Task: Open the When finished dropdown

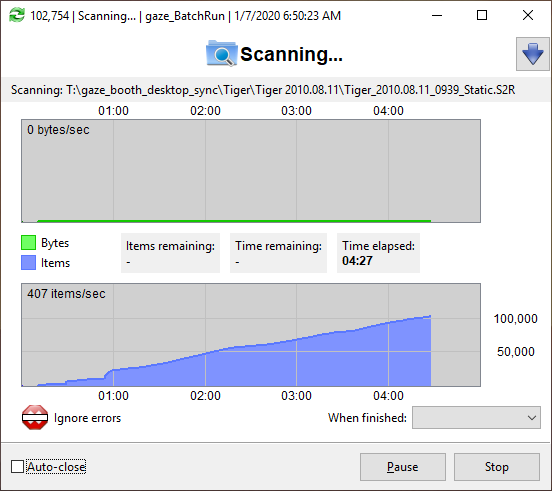Action: tap(476, 417)
